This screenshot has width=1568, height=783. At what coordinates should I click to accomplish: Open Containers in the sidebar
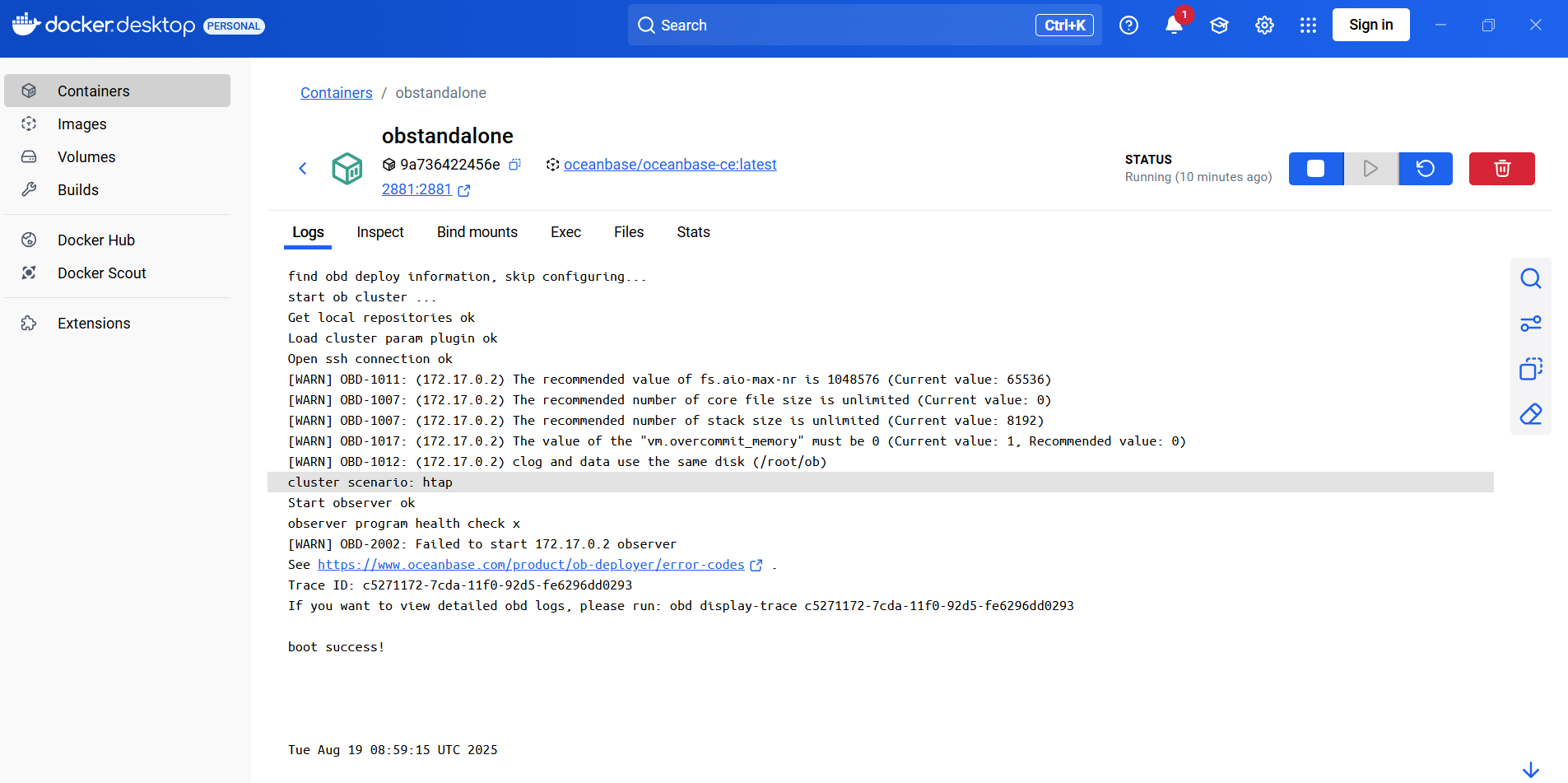tap(117, 91)
